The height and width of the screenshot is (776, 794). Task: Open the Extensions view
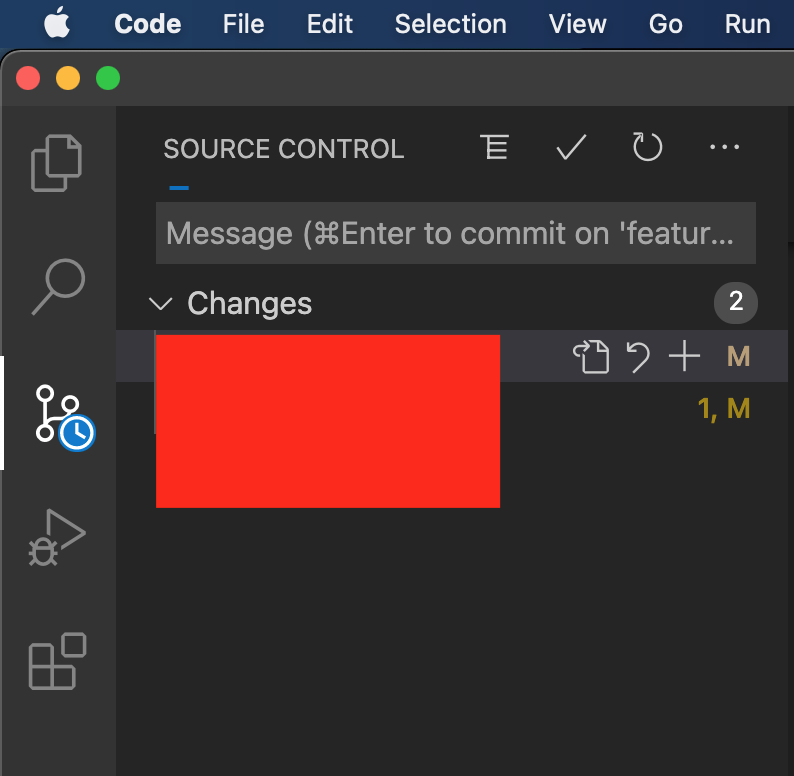(57, 661)
